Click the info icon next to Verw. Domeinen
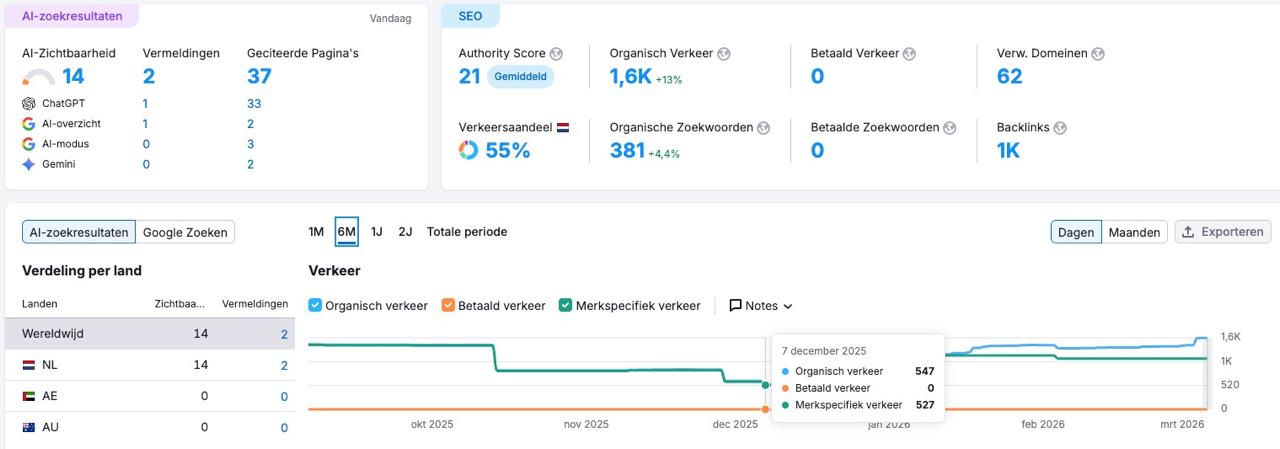Viewport: 1280px width, 449px height. pos(1098,54)
